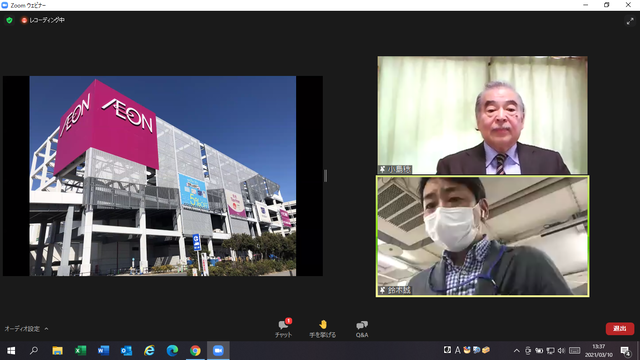Click the name label on the bottom video
Viewport: 640px width, 360px height.
[x=395, y=290]
